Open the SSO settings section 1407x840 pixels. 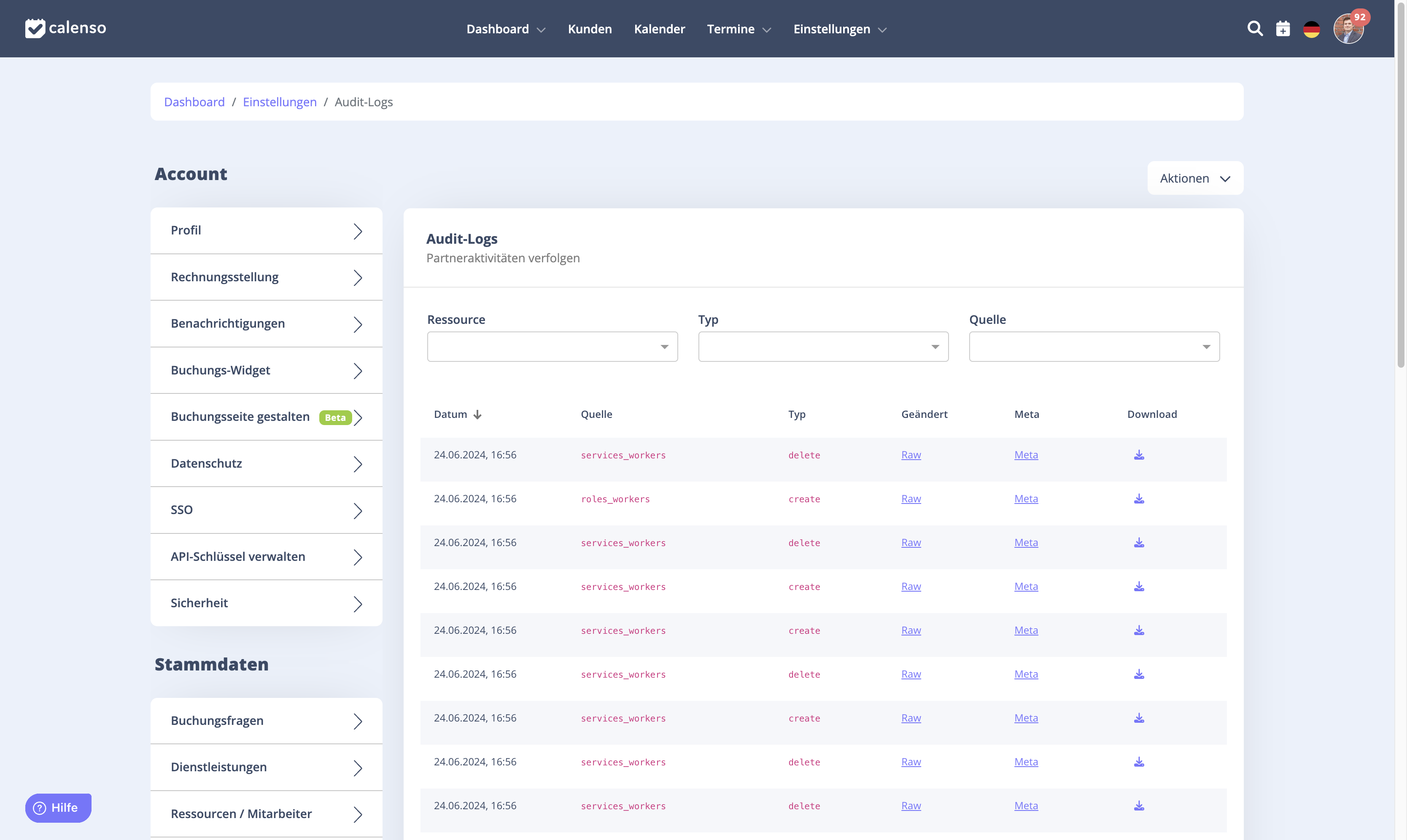267,510
